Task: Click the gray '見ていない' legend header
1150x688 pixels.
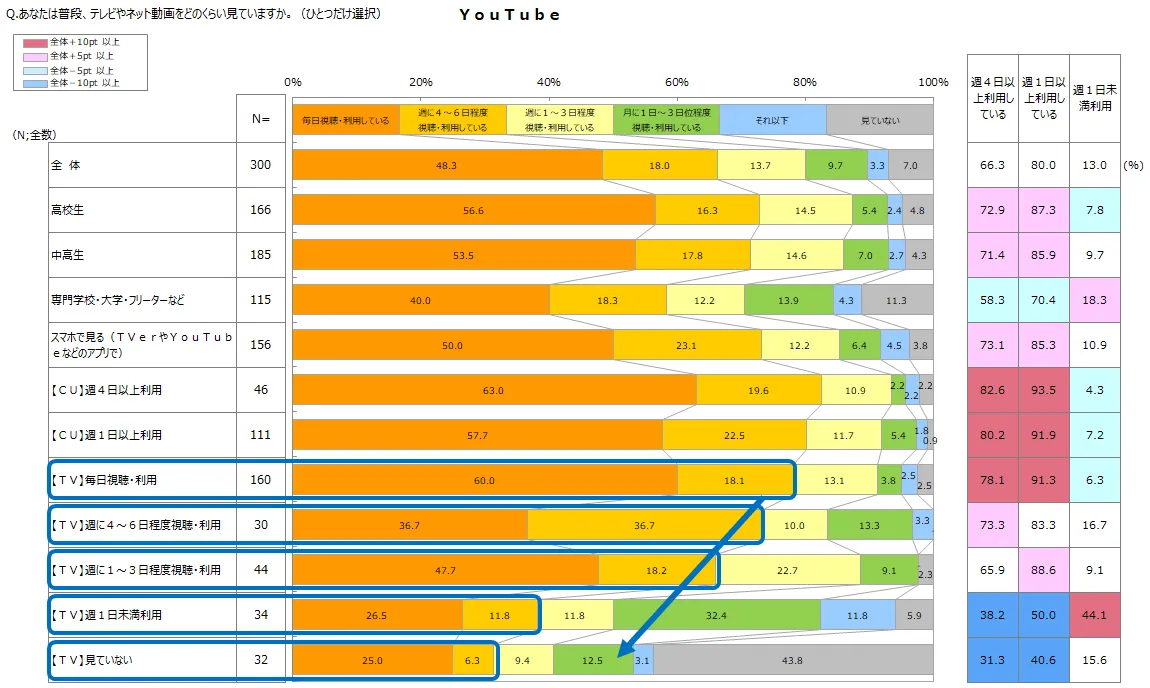Action: click(880, 120)
